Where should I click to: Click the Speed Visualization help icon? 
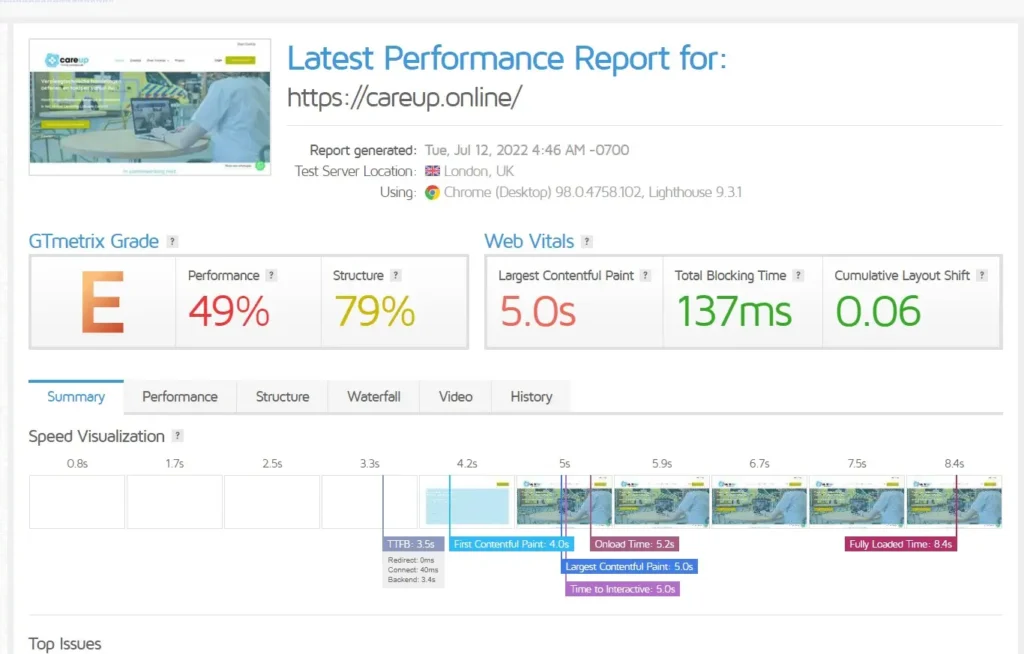click(x=178, y=437)
